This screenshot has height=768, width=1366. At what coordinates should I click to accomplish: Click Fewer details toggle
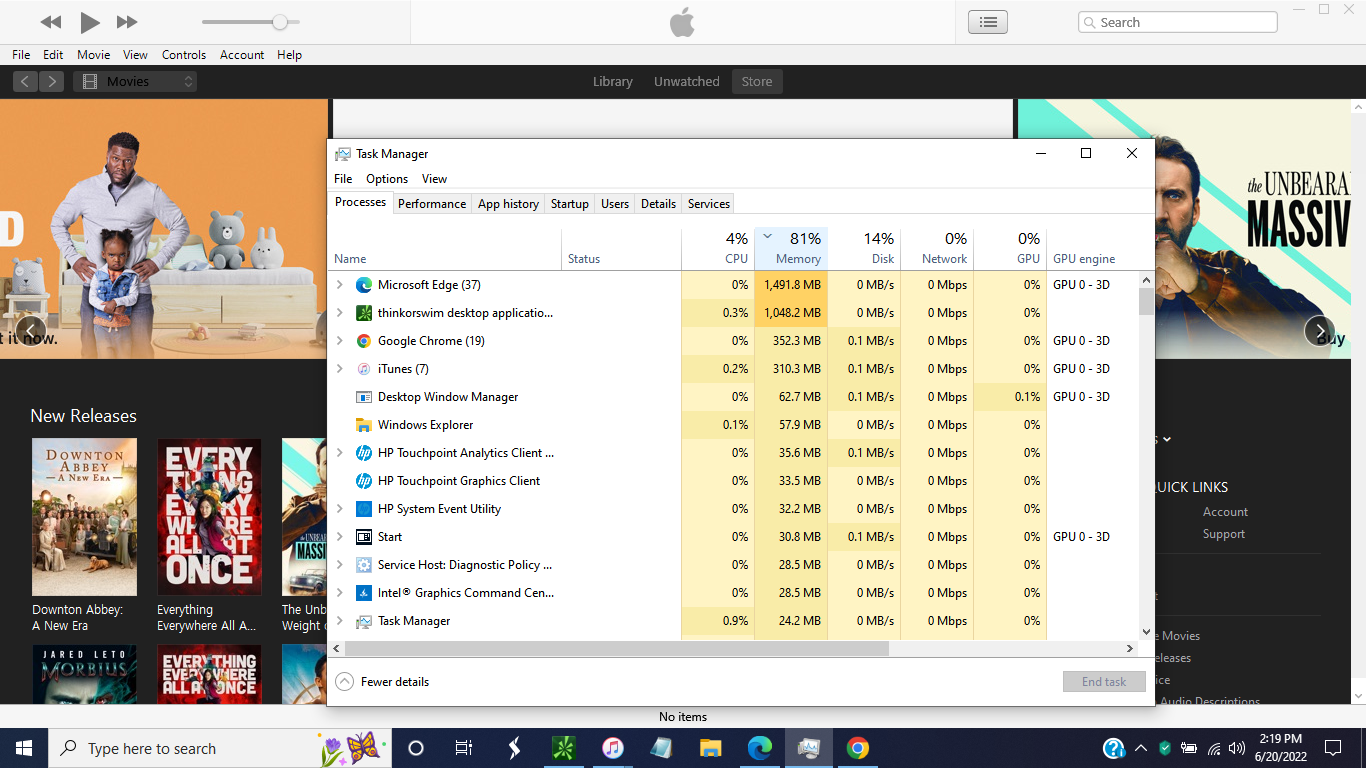click(x=383, y=682)
